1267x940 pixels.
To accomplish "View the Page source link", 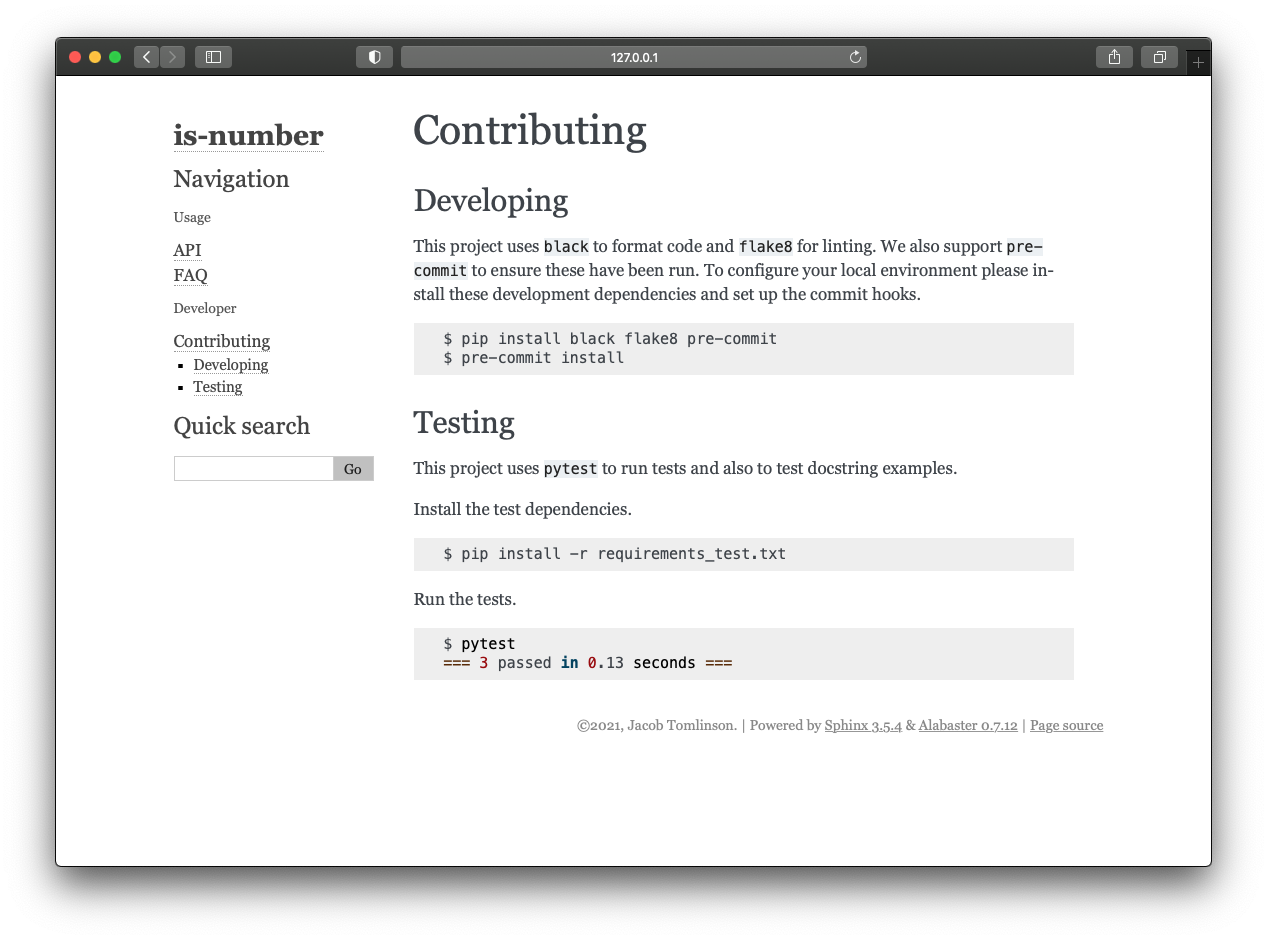I will [x=1066, y=725].
